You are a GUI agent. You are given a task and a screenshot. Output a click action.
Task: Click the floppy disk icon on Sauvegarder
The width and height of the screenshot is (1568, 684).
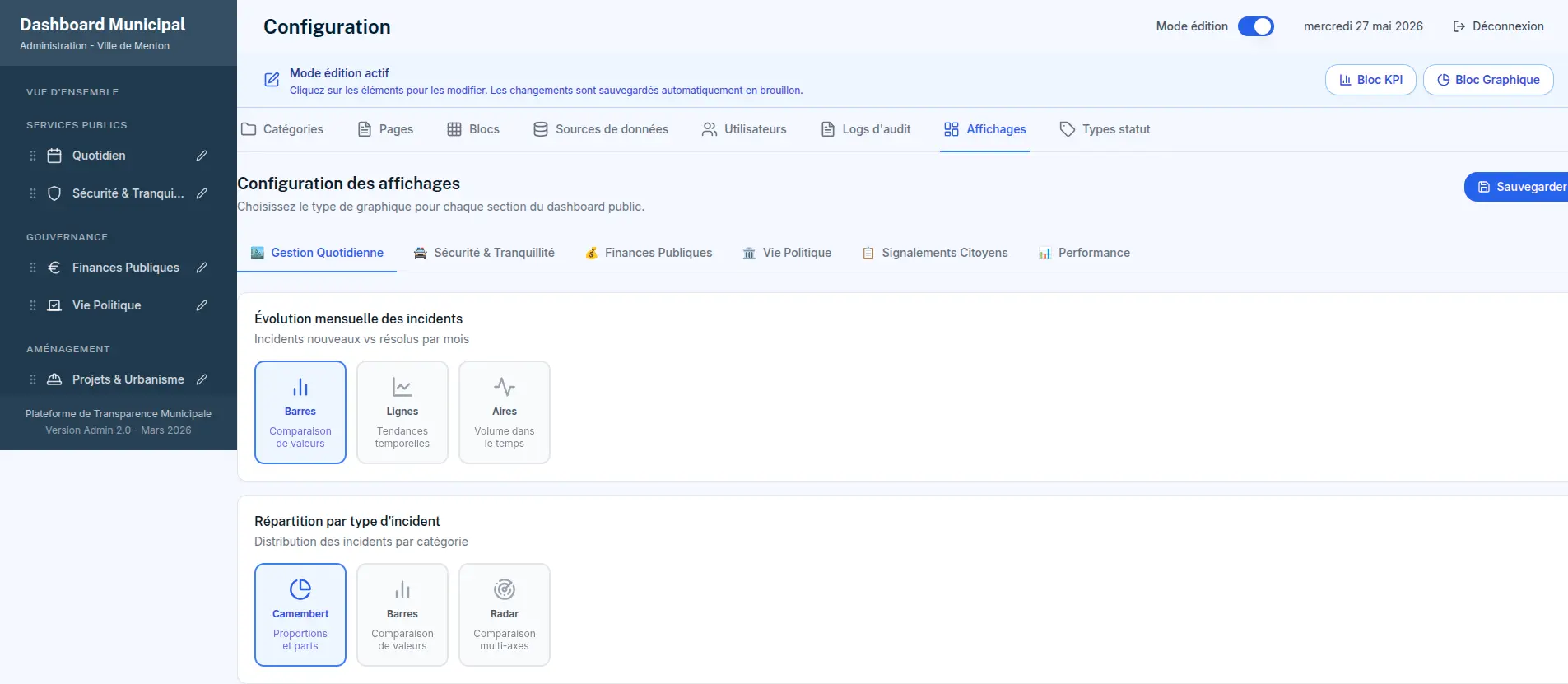(1484, 187)
